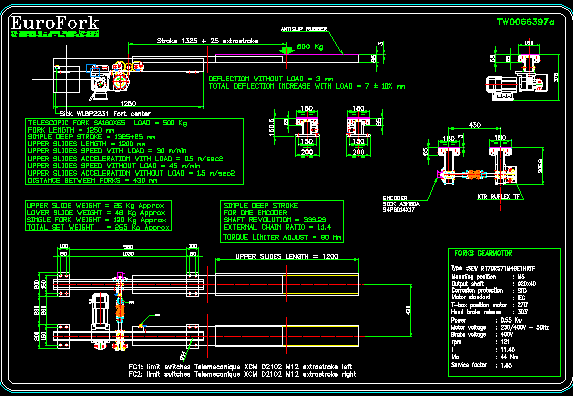Click 'EXTERNAL CHAIN RATIO' line

tap(277, 227)
